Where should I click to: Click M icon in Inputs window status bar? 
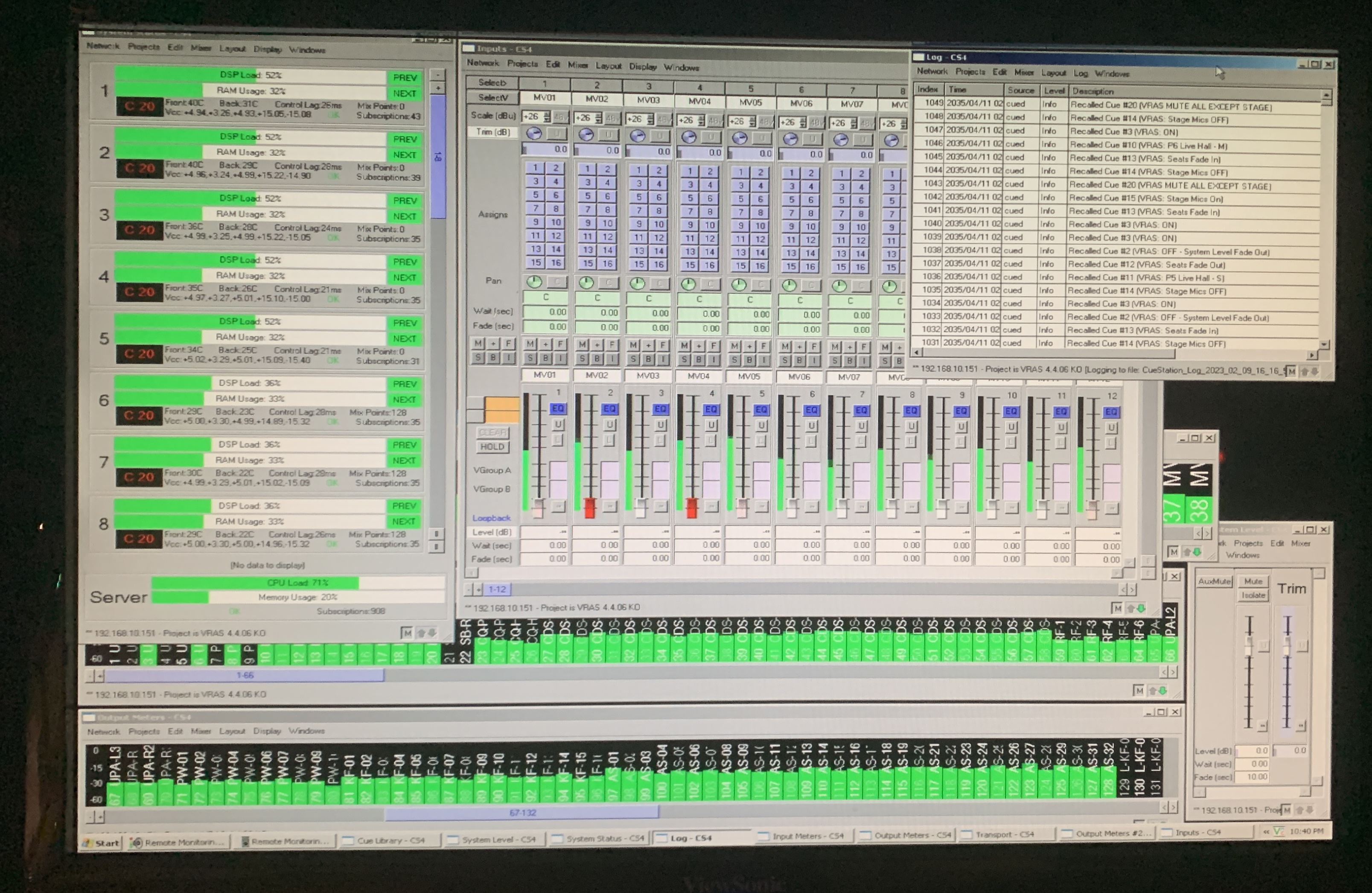click(x=1117, y=608)
